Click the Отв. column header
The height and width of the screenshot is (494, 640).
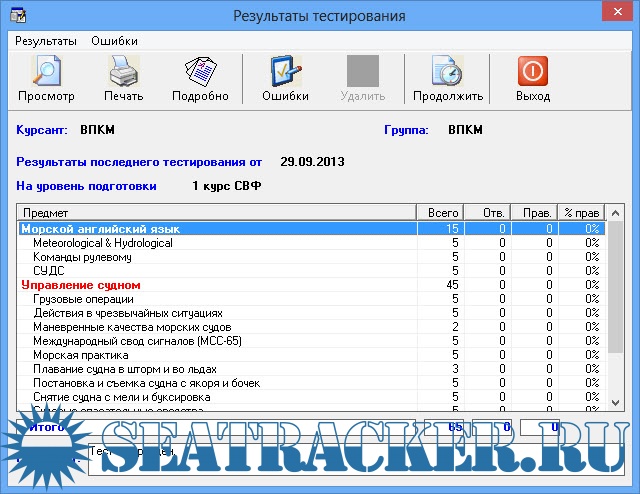(x=486, y=212)
